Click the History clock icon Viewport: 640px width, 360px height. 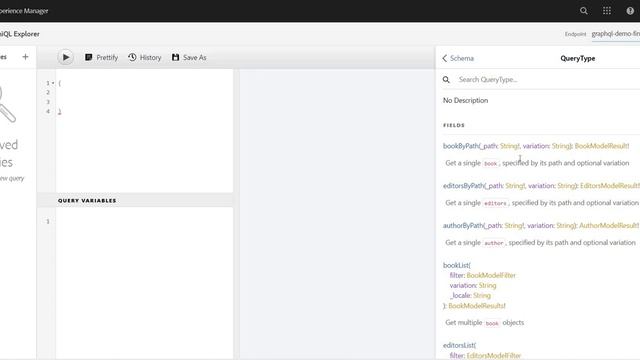[132, 57]
